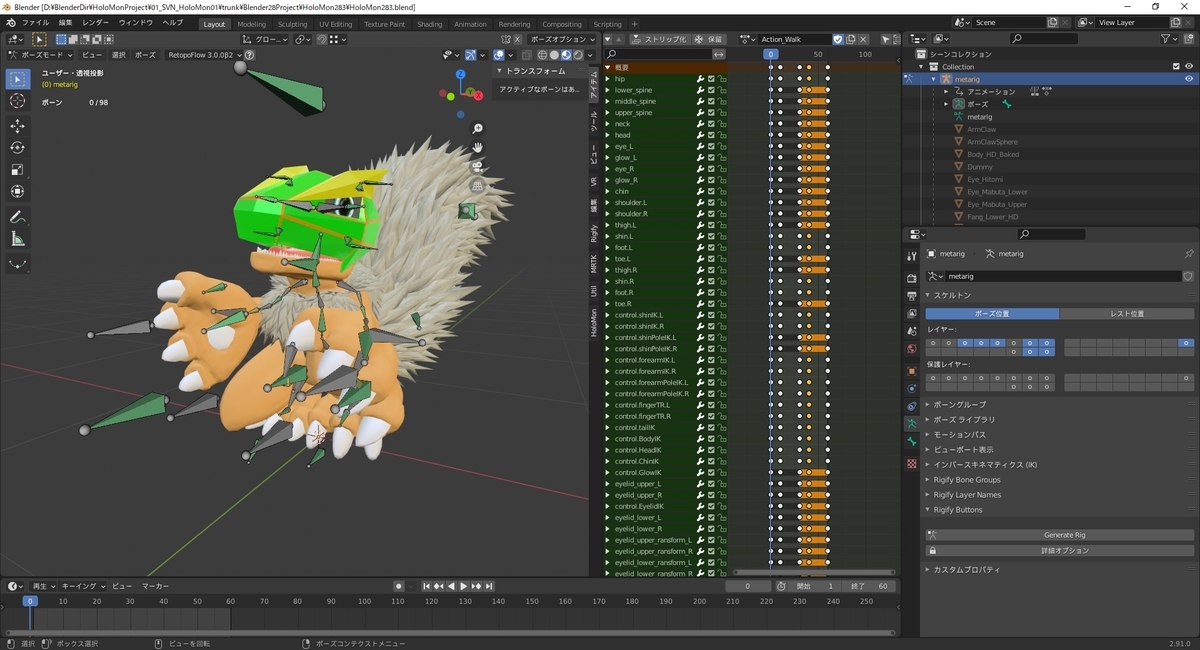
Task: Open the Render (レンダー) menu
Action: pos(96,22)
